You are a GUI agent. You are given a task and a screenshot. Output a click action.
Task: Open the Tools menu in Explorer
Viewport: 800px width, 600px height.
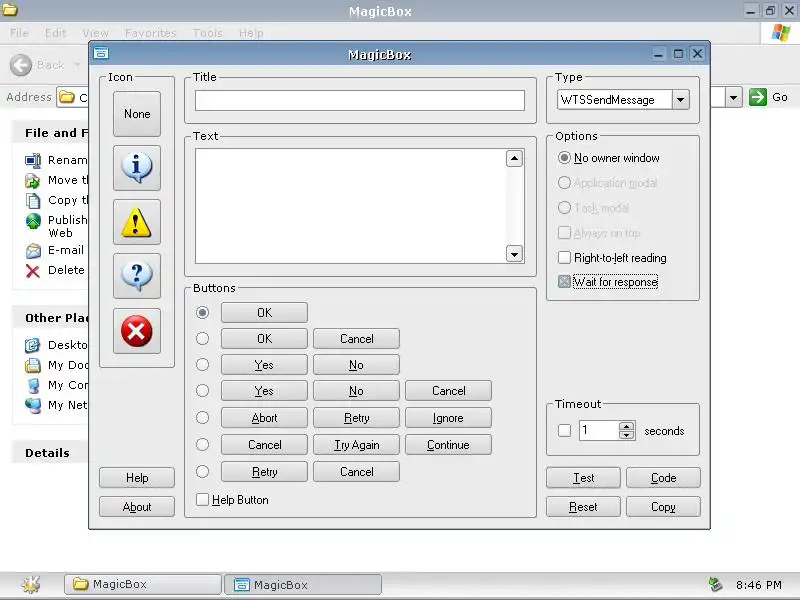click(x=208, y=33)
